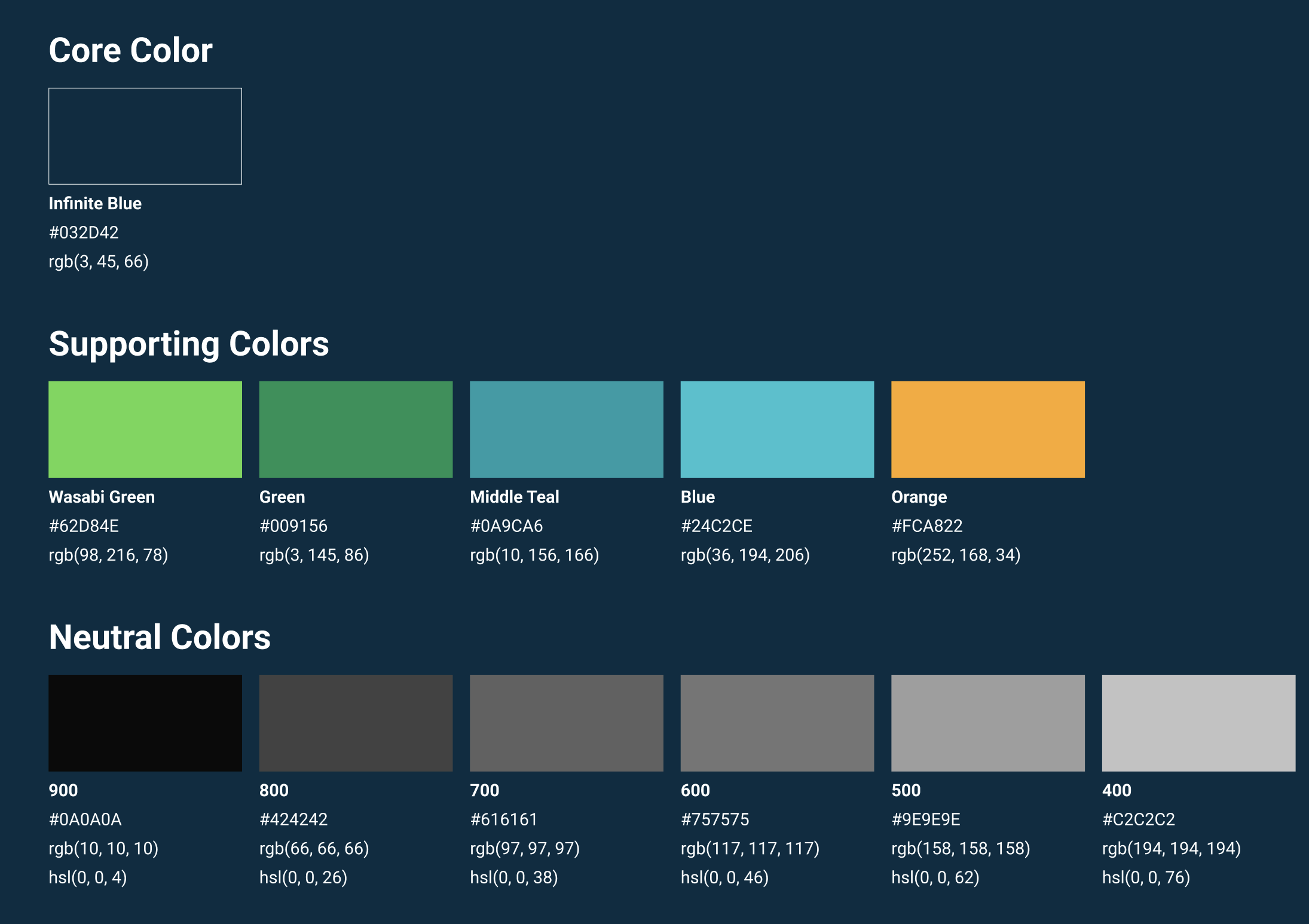Select hex value #FCA822
Screen dimensions: 1309x924
pyautogui.click(x=927, y=526)
